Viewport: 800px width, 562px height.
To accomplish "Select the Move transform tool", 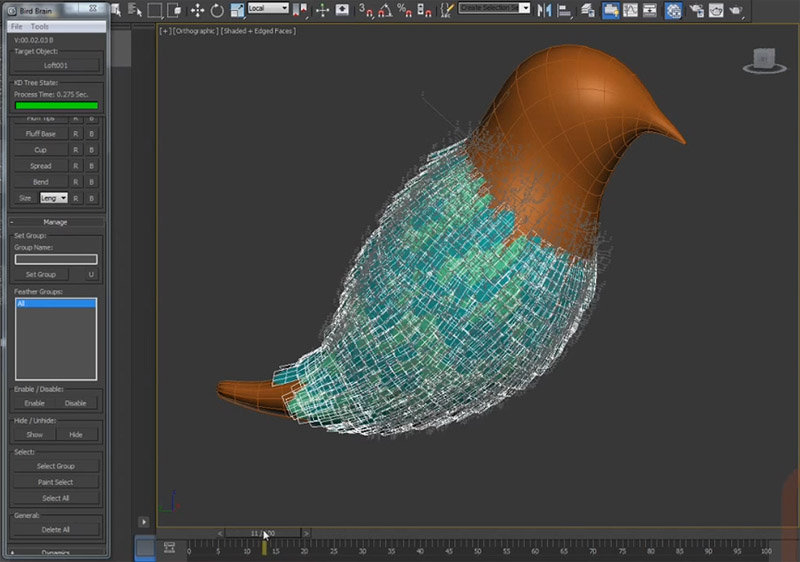I will tap(197, 10).
